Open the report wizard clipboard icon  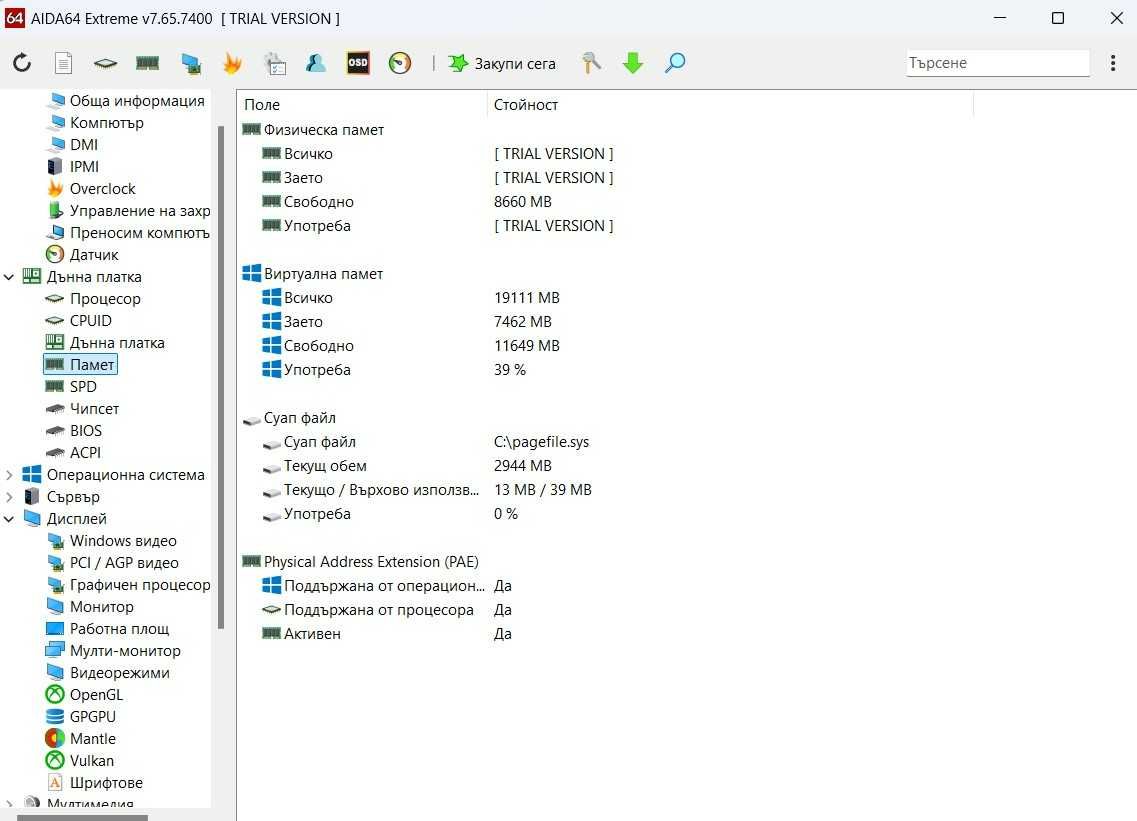click(275, 63)
